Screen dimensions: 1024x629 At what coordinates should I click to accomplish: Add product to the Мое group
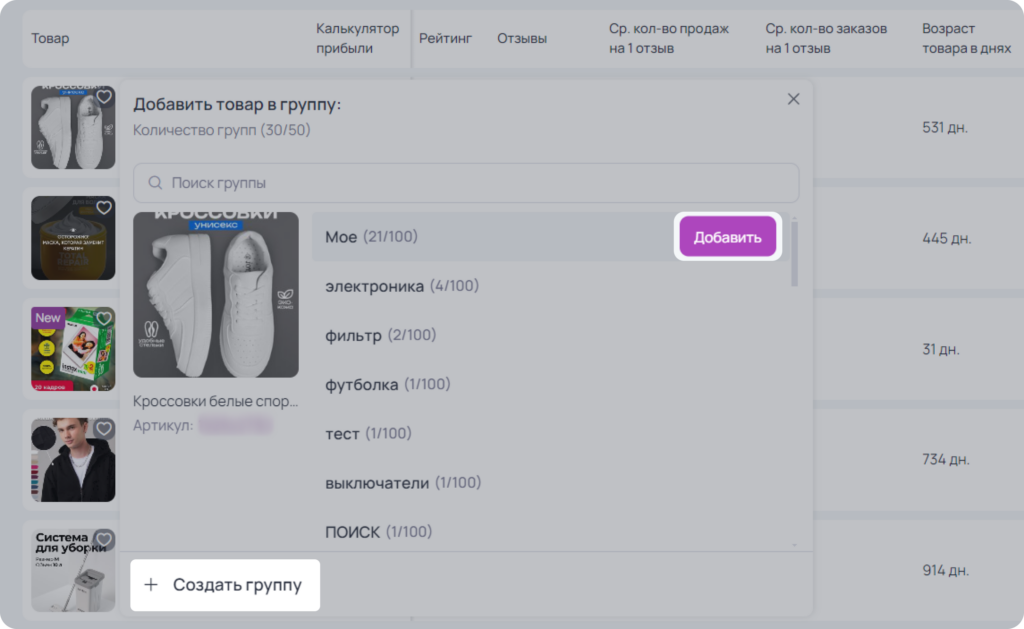click(728, 237)
